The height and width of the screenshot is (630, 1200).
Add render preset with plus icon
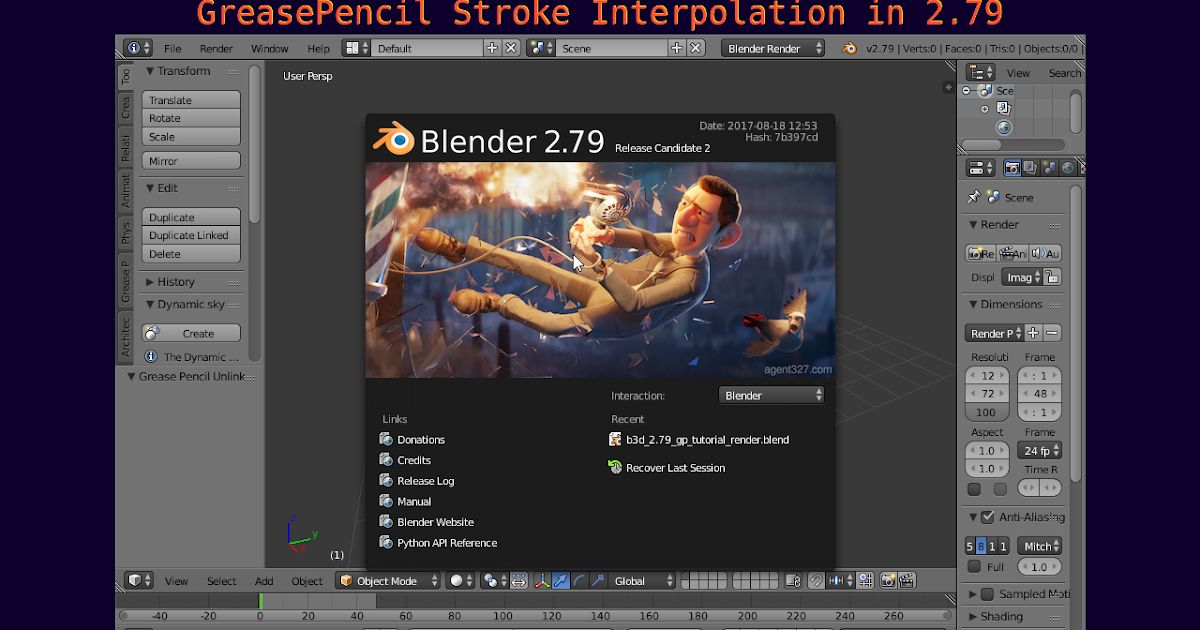pos(1033,333)
